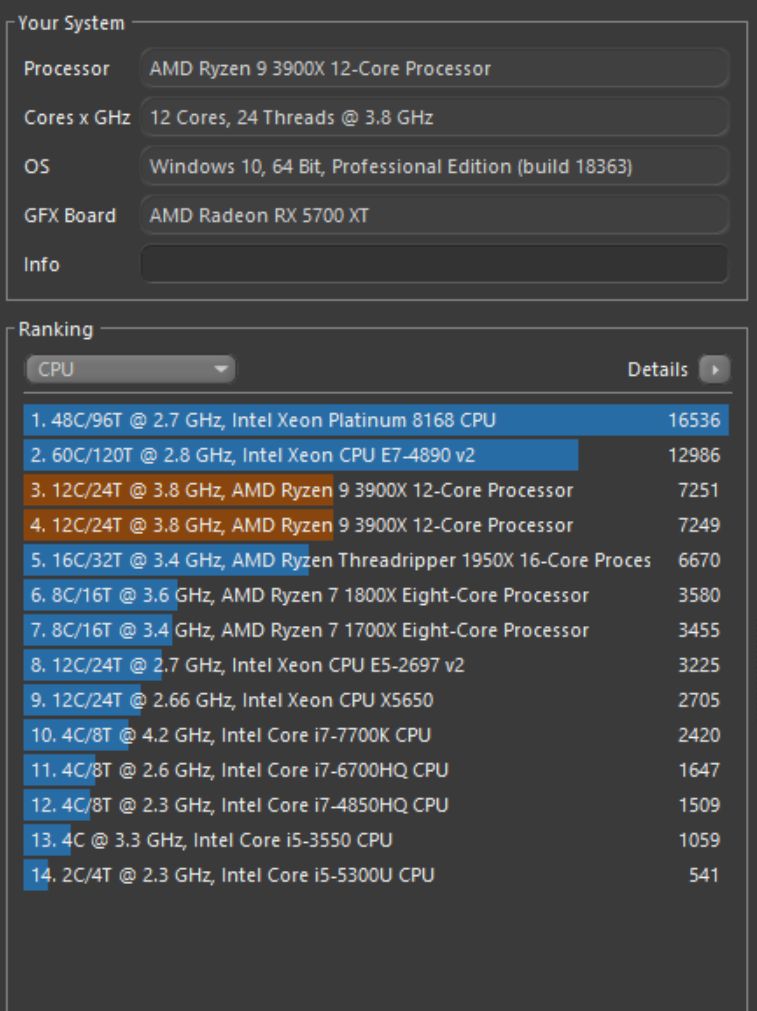The height and width of the screenshot is (1011, 757).
Task: Select rank 1 Intel Xeon Platinum 8168 row
Action: pyautogui.click(x=377, y=420)
